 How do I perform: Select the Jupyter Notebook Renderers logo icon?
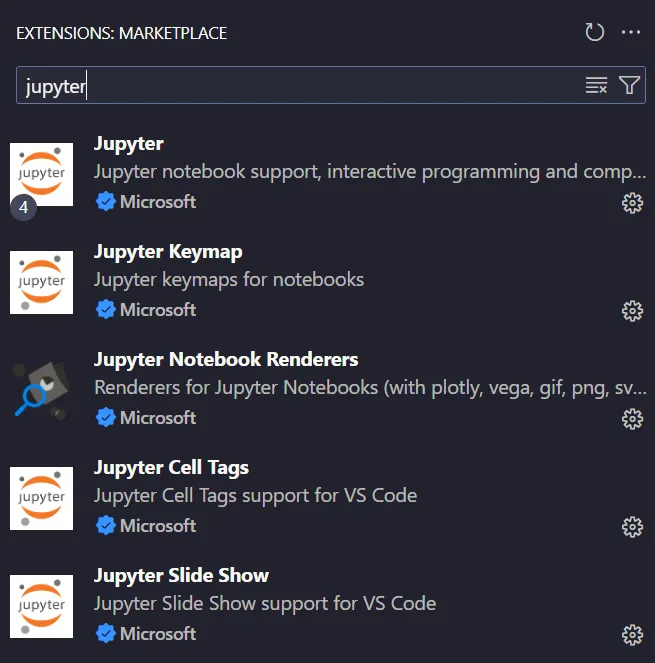[x=41, y=390]
